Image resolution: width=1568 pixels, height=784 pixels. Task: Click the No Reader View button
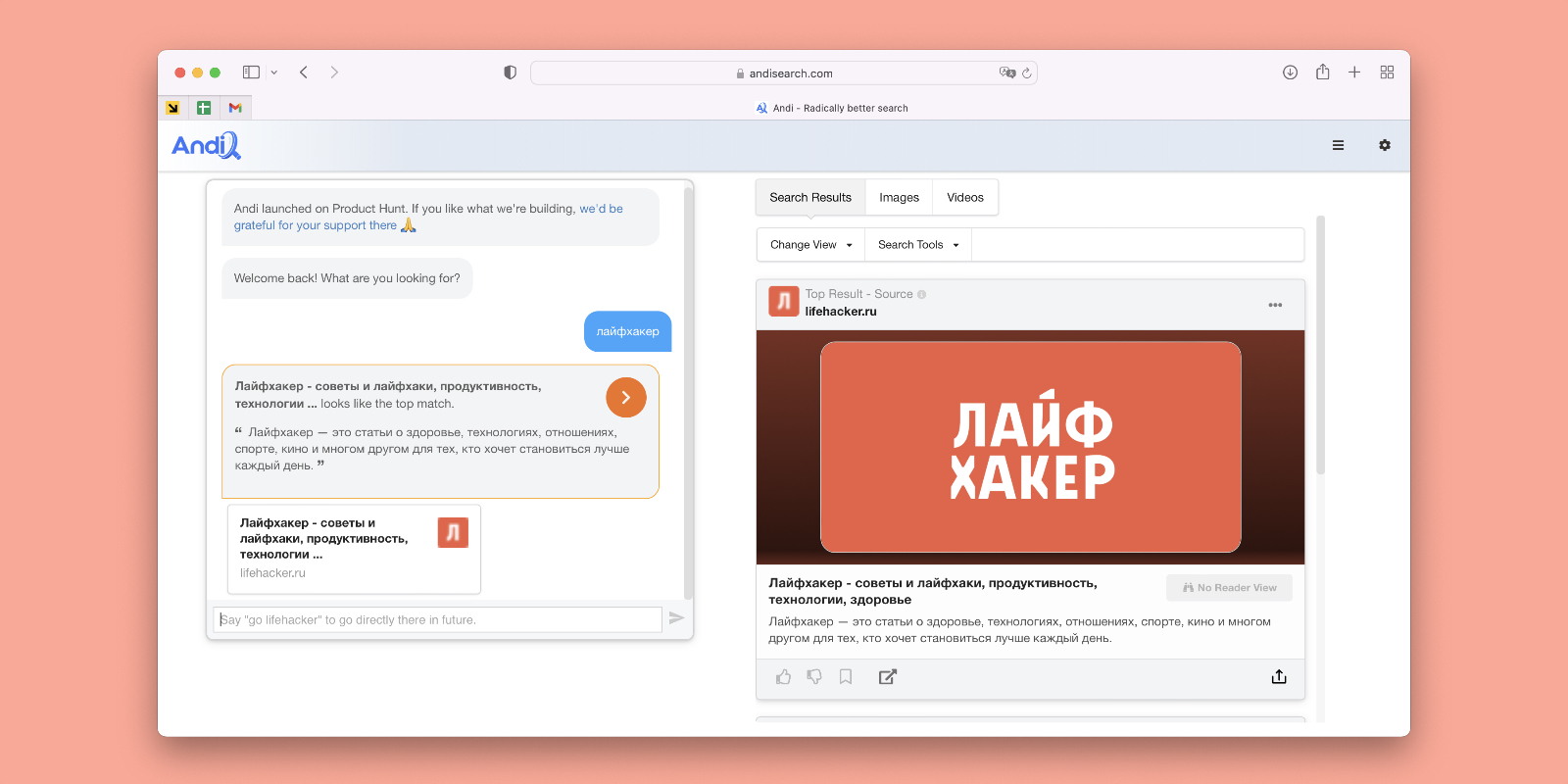[x=1229, y=588]
